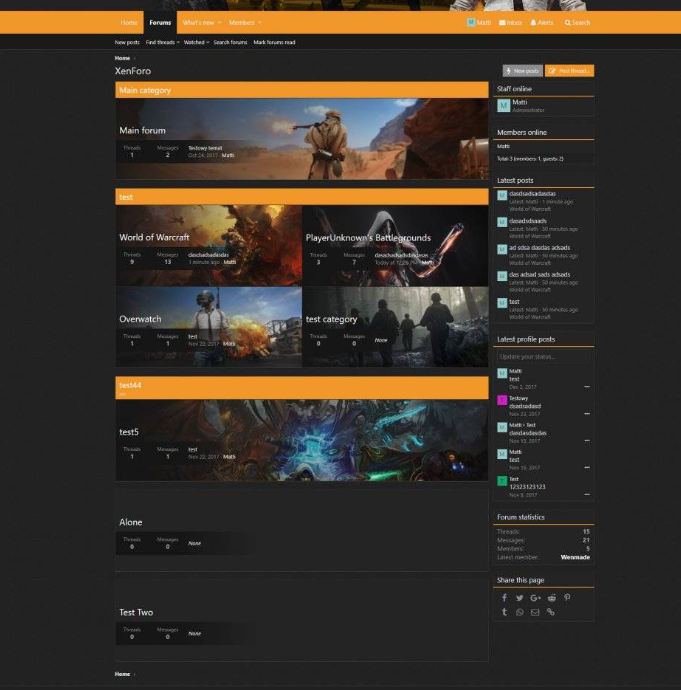Click Latest profile posts widget heading
This screenshot has width=681, height=690.
(526, 339)
